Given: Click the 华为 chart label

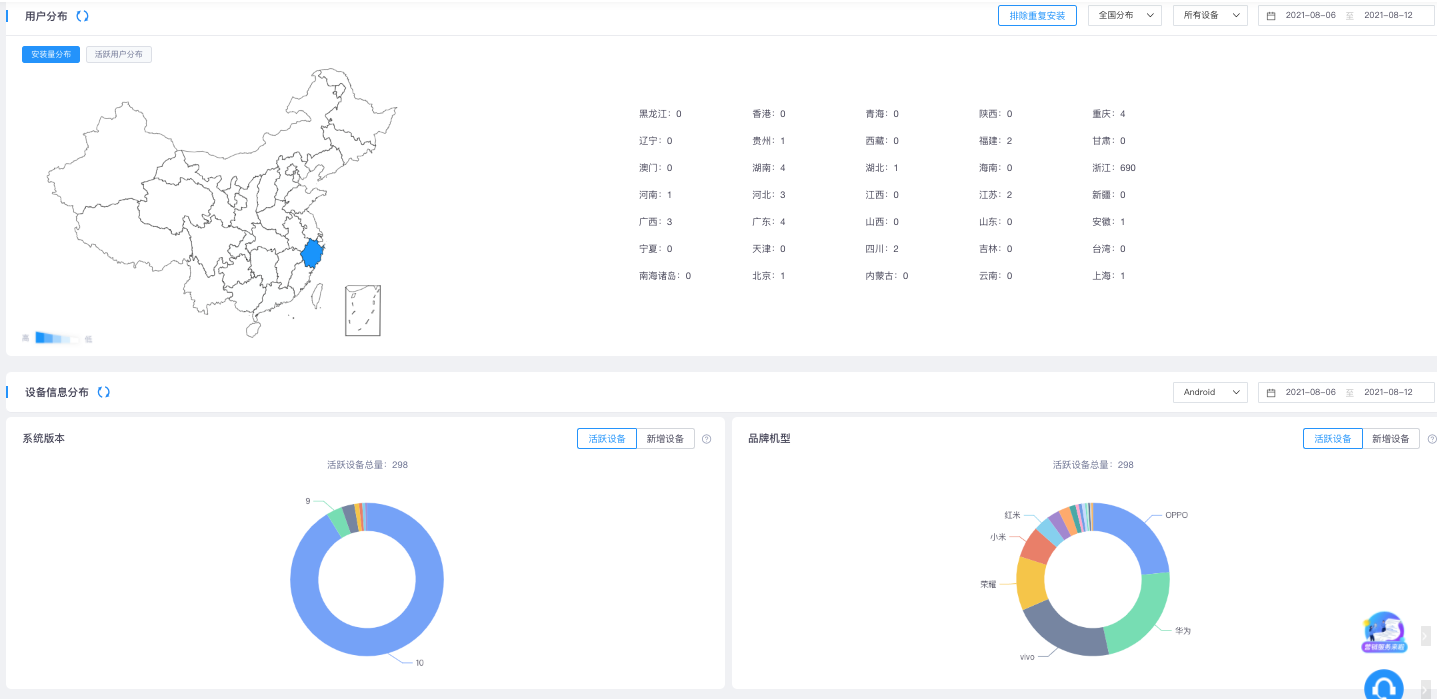Looking at the screenshot, I should [1182, 631].
